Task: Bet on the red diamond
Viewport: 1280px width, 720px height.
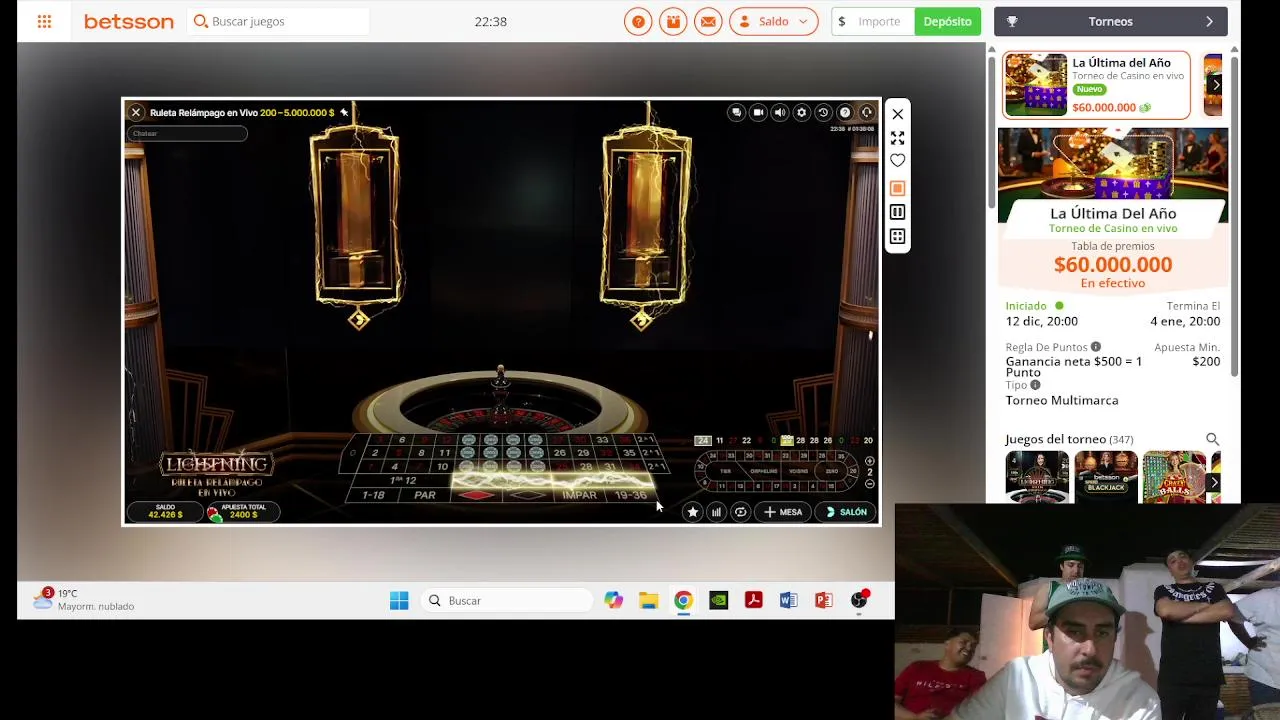Action: [x=477, y=495]
